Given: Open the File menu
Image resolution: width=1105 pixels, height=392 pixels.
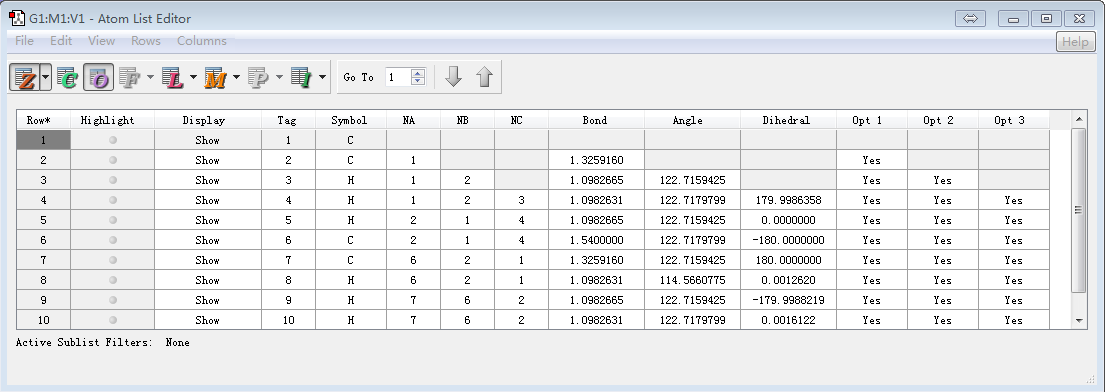Looking at the screenshot, I should pyautogui.click(x=24, y=41).
